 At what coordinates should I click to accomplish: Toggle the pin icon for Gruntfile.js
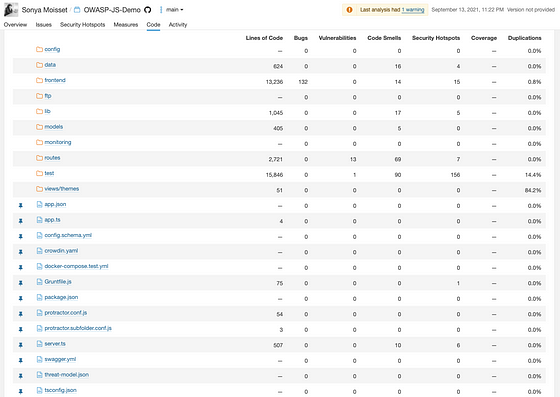(x=21, y=283)
